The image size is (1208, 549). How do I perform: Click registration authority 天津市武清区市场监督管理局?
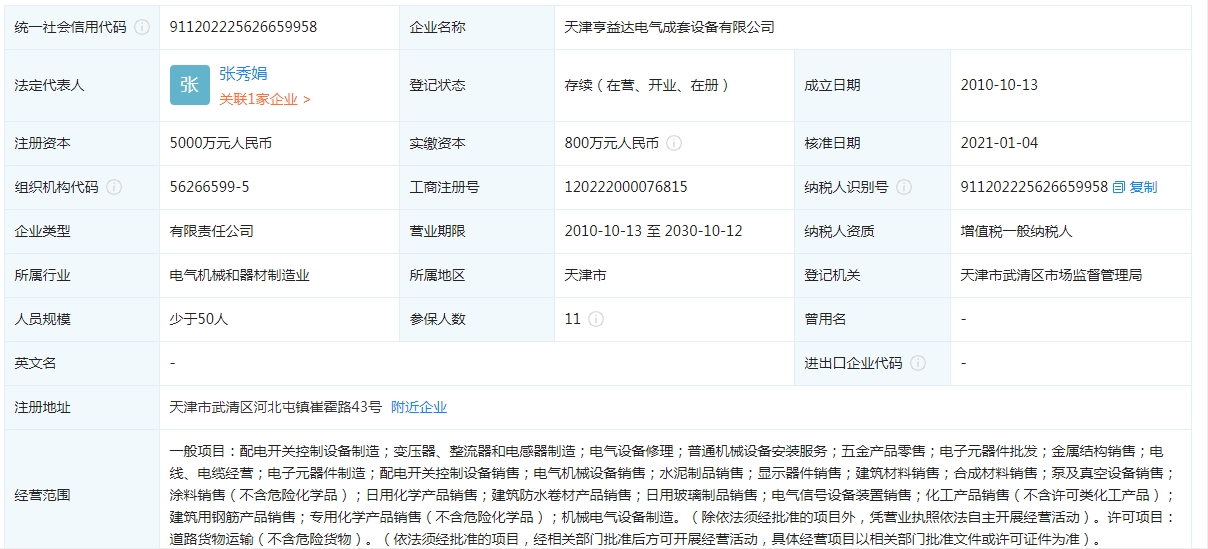tap(1051, 275)
